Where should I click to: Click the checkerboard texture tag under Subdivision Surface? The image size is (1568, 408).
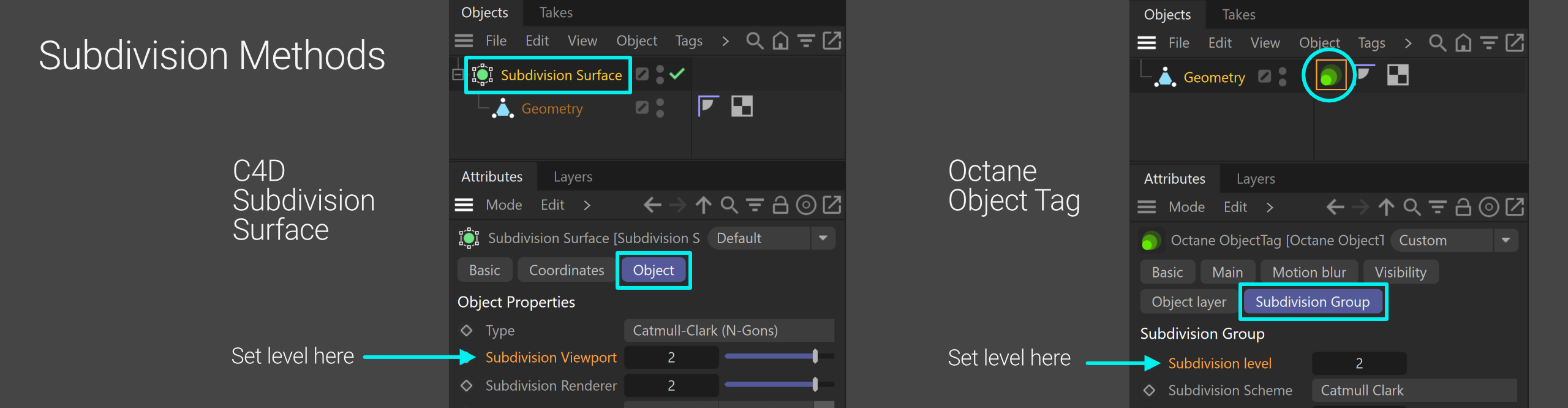pos(742,106)
